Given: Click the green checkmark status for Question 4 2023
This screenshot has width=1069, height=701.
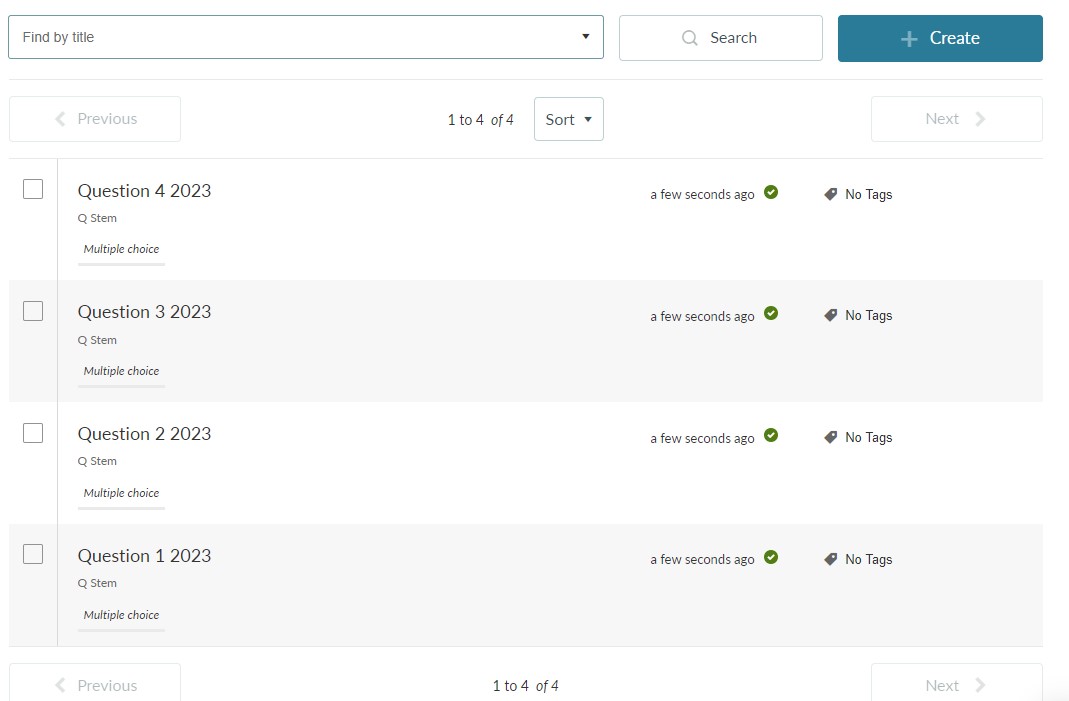Looking at the screenshot, I should [771, 192].
